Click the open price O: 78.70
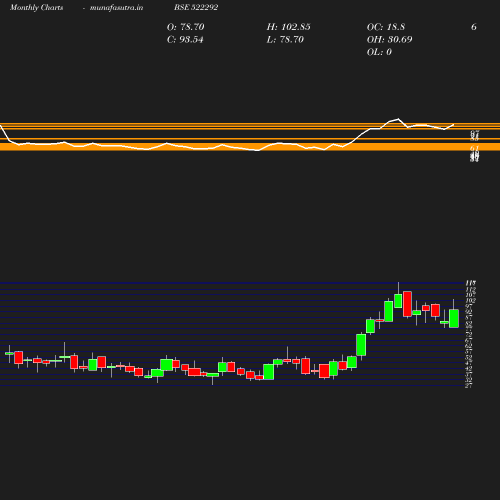The image size is (500, 500). (x=185, y=27)
